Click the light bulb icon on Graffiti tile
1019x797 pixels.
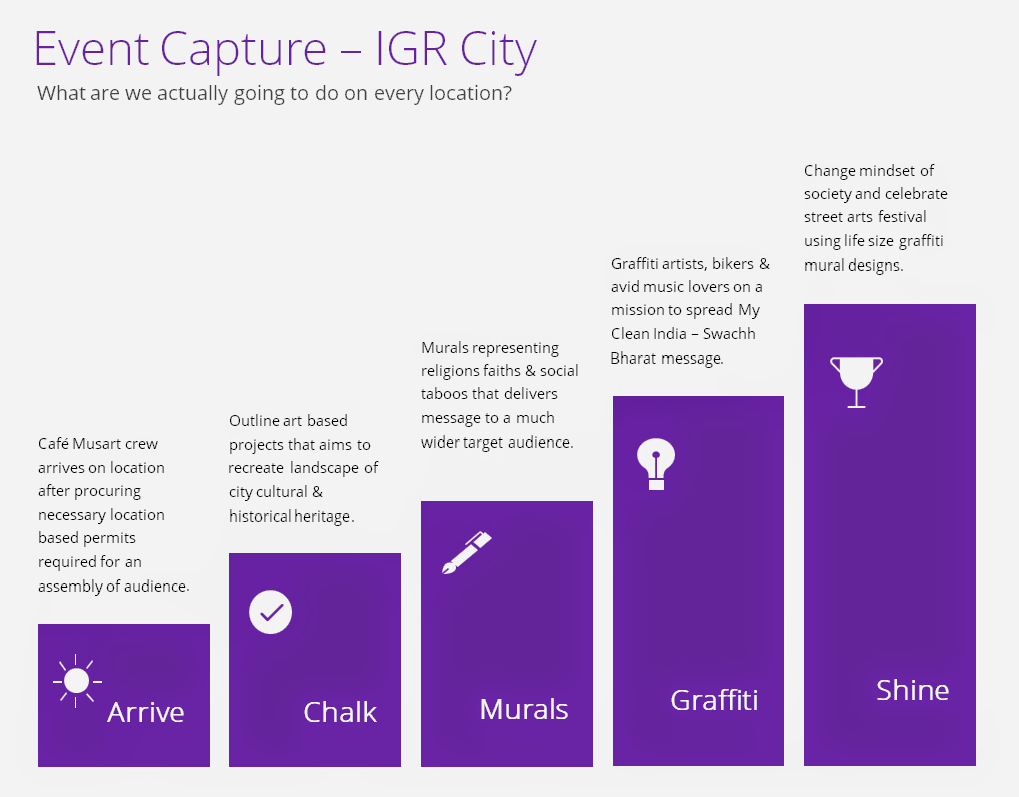(x=656, y=464)
